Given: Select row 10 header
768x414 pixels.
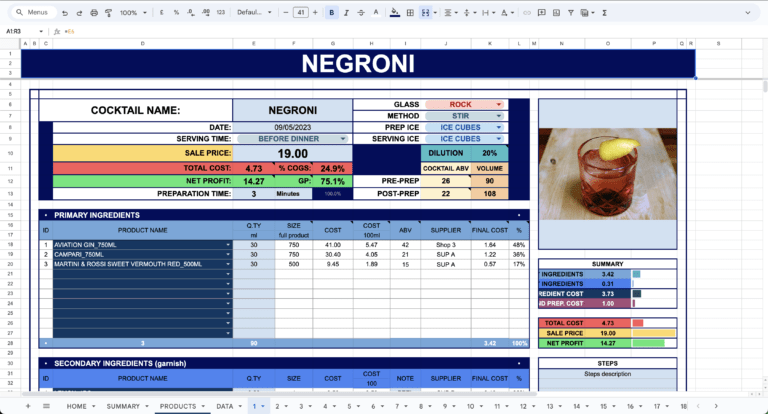Looking at the screenshot, I should (x=10, y=153).
